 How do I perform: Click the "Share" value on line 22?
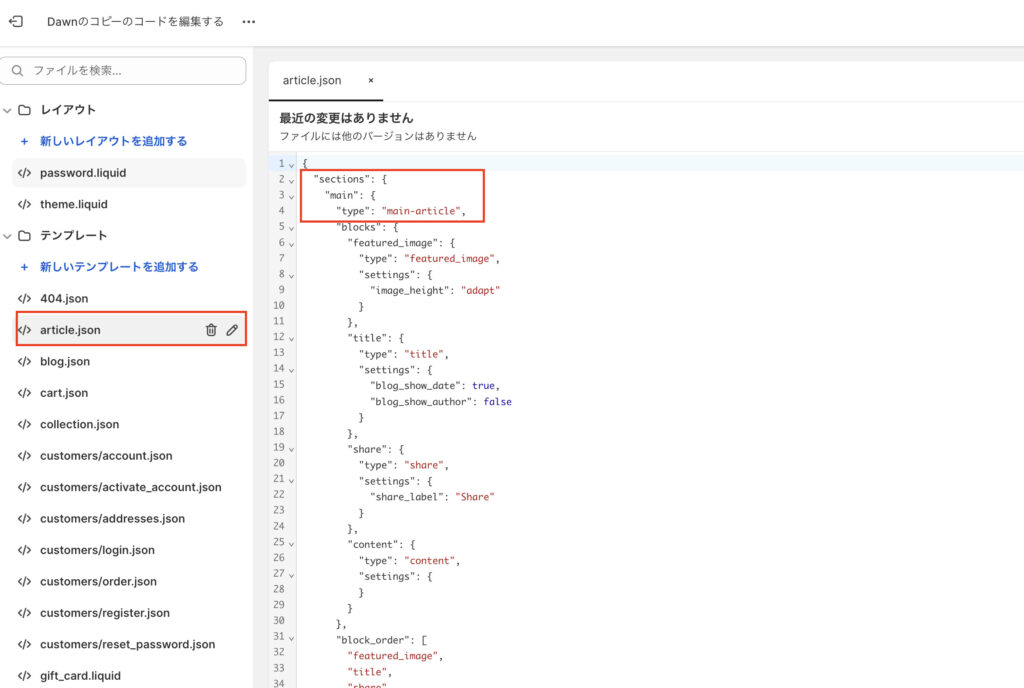click(475, 497)
